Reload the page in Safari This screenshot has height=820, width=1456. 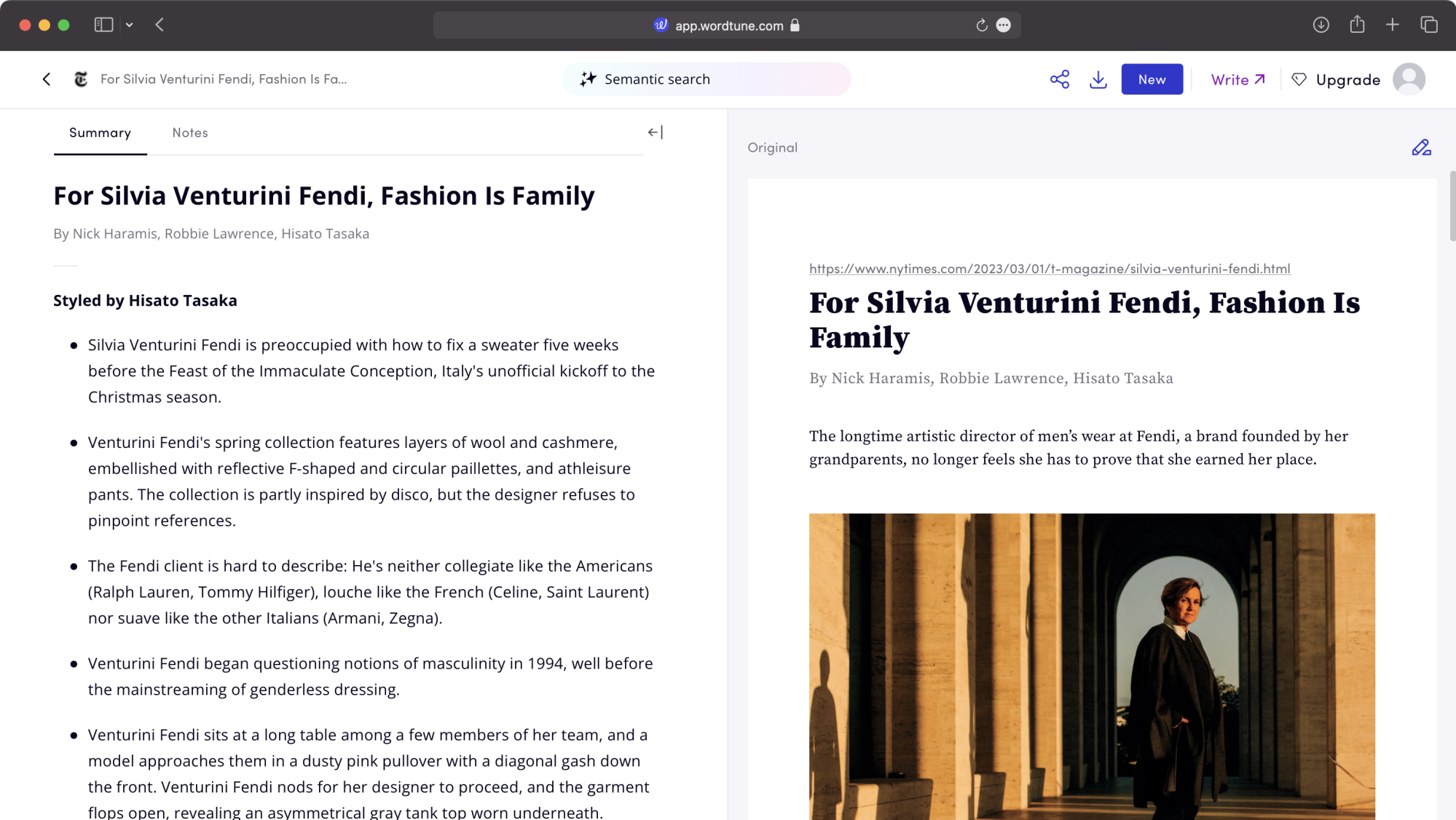[981, 25]
